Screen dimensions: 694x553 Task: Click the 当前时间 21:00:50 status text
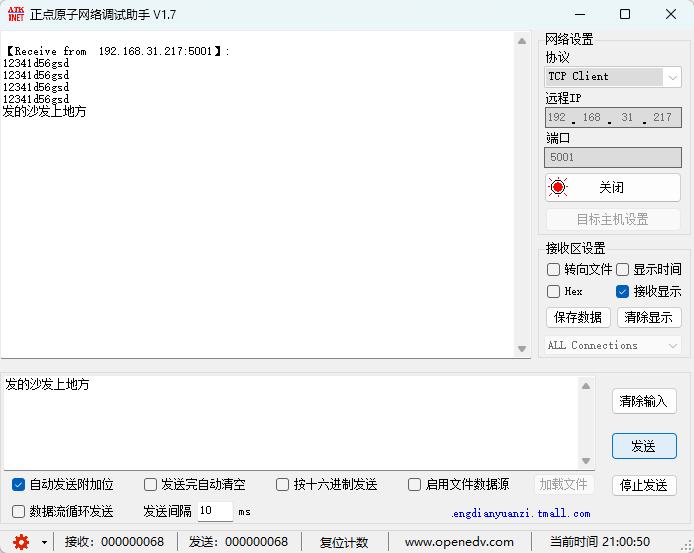click(600, 542)
